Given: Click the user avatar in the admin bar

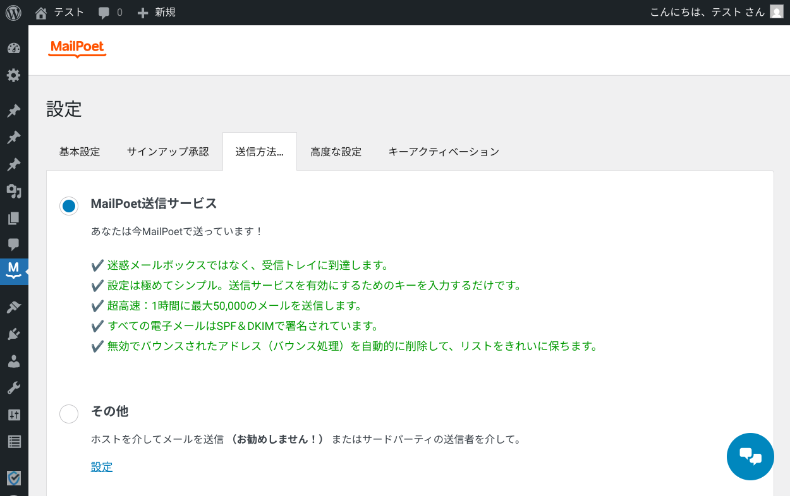Looking at the screenshot, I should pyautogui.click(x=777, y=12).
